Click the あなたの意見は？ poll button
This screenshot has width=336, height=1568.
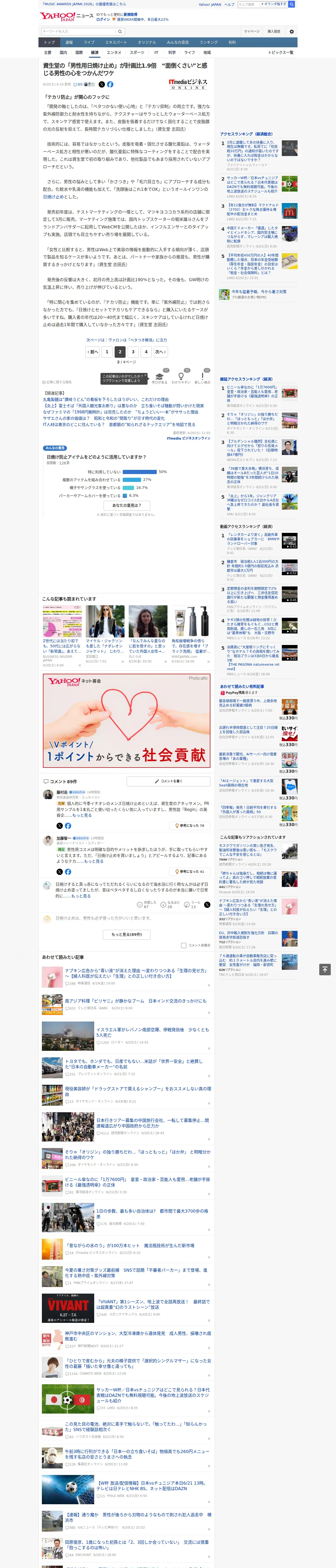click(127, 505)
